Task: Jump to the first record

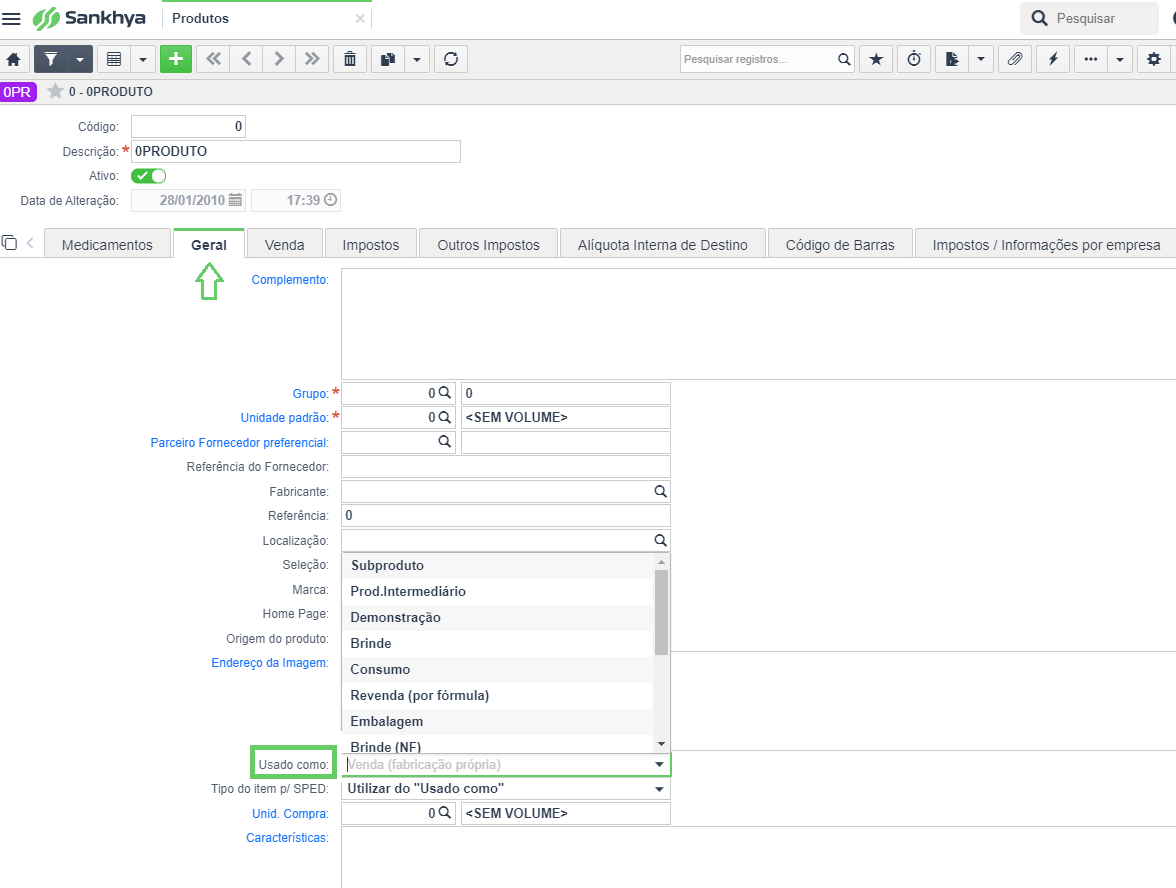Action: 214,59
